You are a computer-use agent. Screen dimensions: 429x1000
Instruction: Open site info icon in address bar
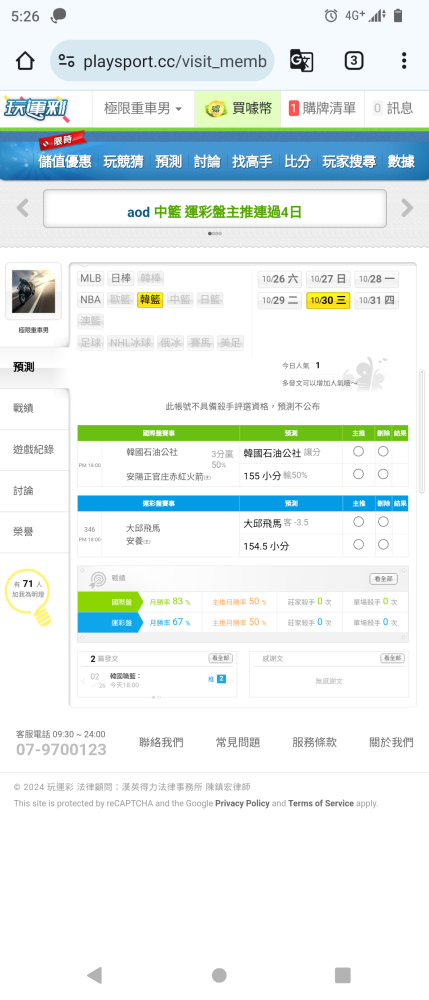[66, 61]
